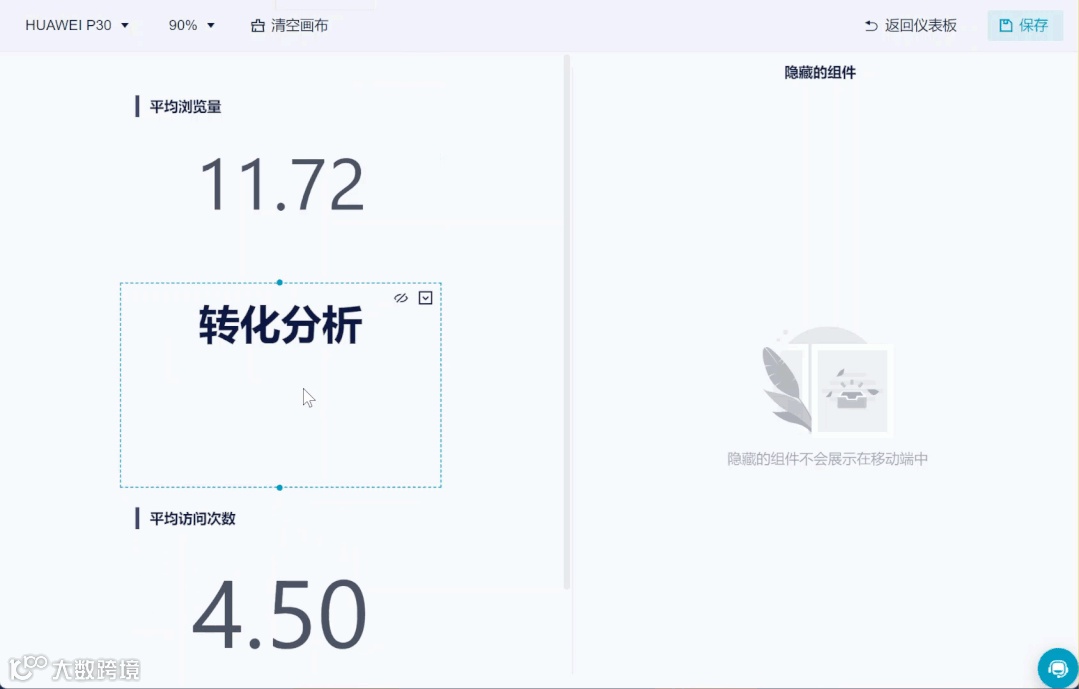Click the top selection handle of 转化分析
Image resolution: width=1079 pixels, height=689 pixels.
[x=280, y=283]
